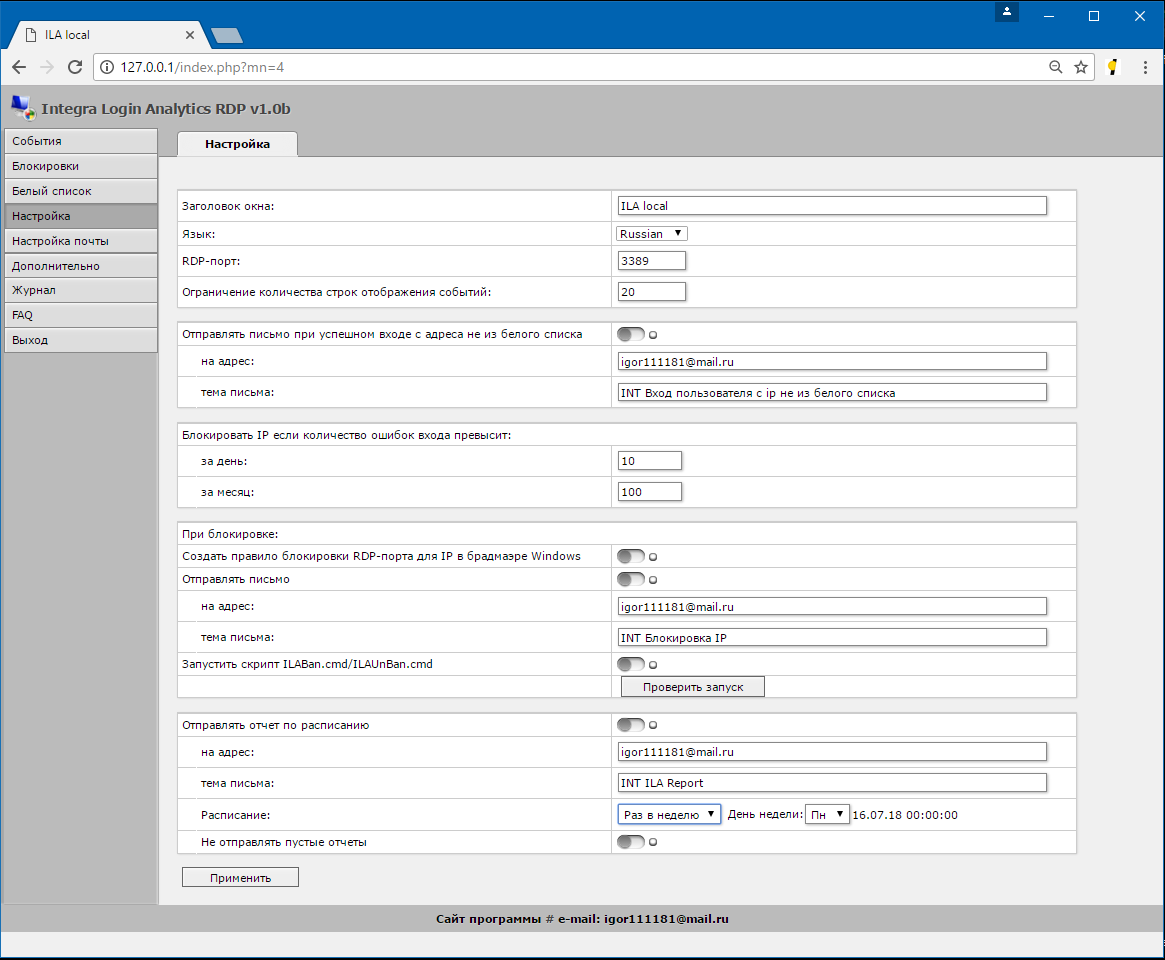
Task: Click the 'При блокировке:' section label
Action: pyautogui.click(x=230, y=533)
